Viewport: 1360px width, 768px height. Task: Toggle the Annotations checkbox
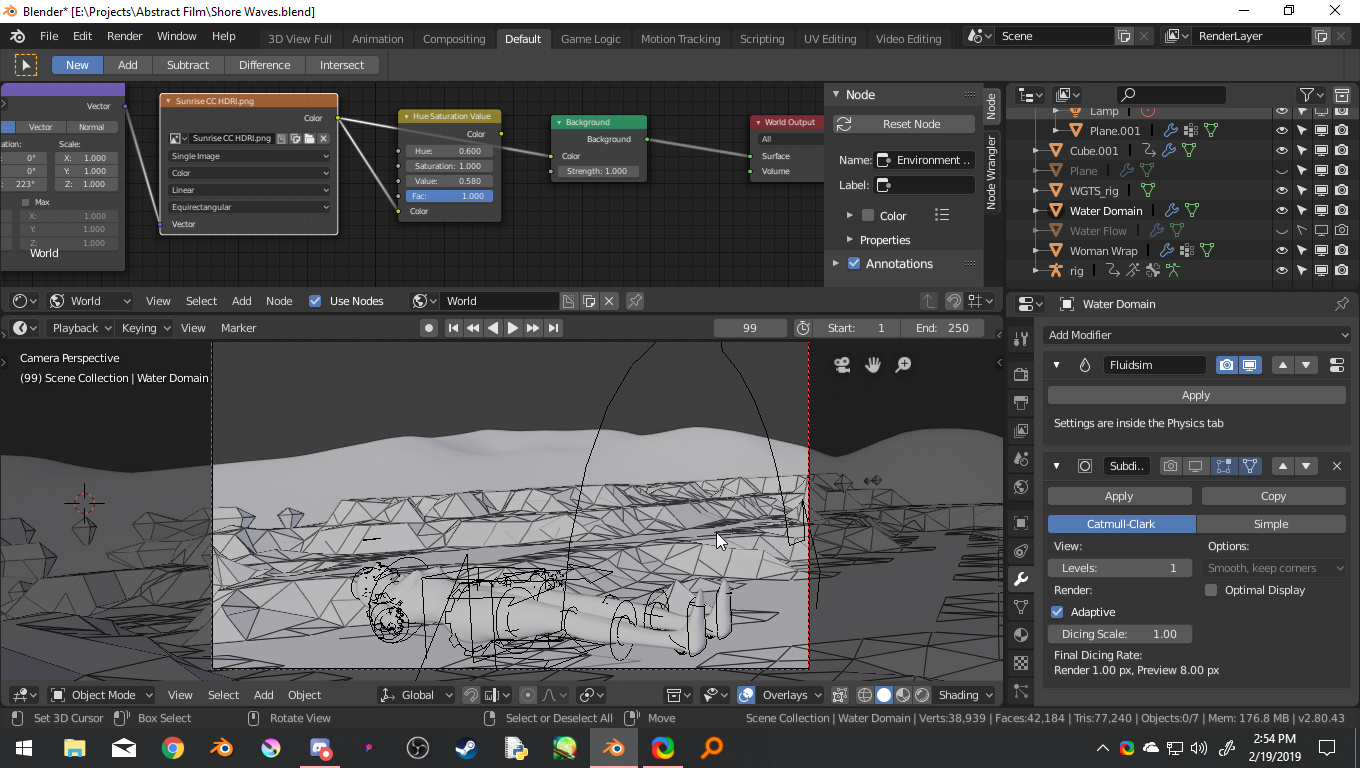point(854,264)
